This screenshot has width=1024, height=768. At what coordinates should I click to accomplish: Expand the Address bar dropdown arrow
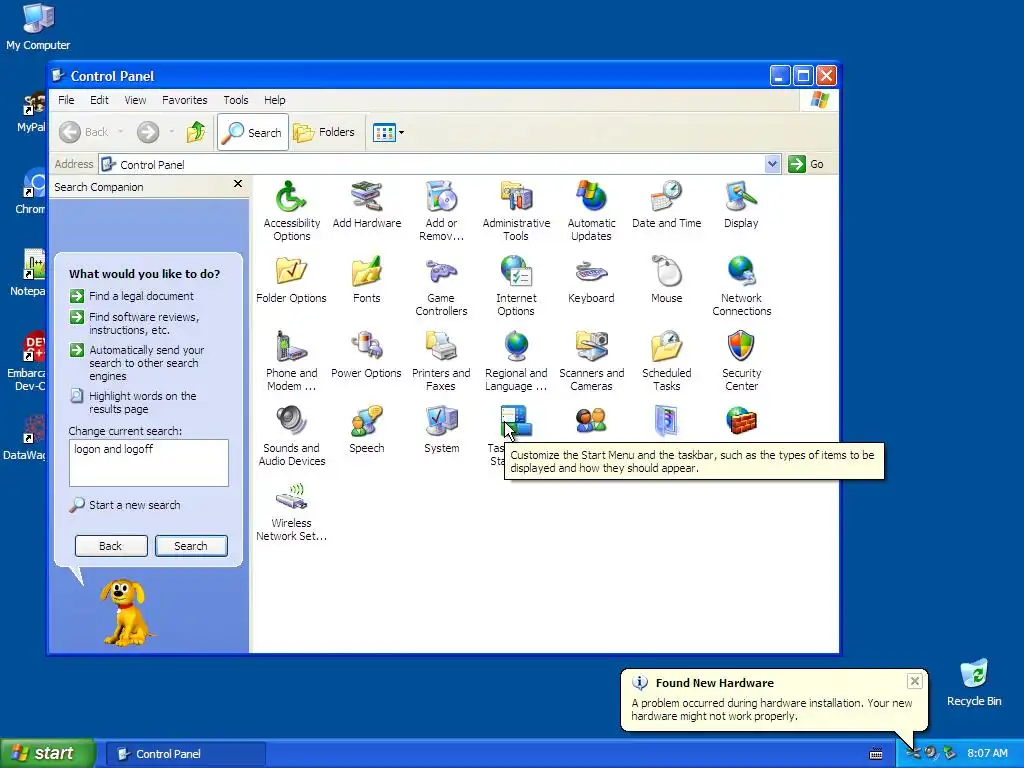coord(772,164)
